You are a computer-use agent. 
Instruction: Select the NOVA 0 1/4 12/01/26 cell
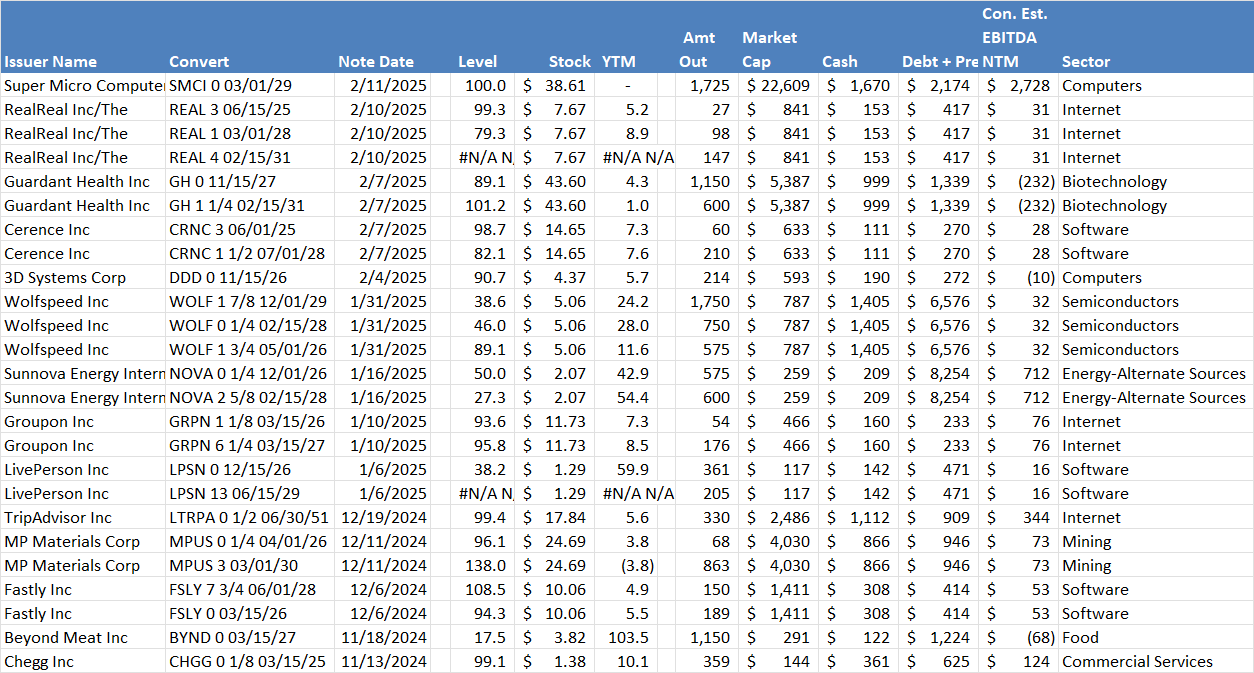[248, 374]
